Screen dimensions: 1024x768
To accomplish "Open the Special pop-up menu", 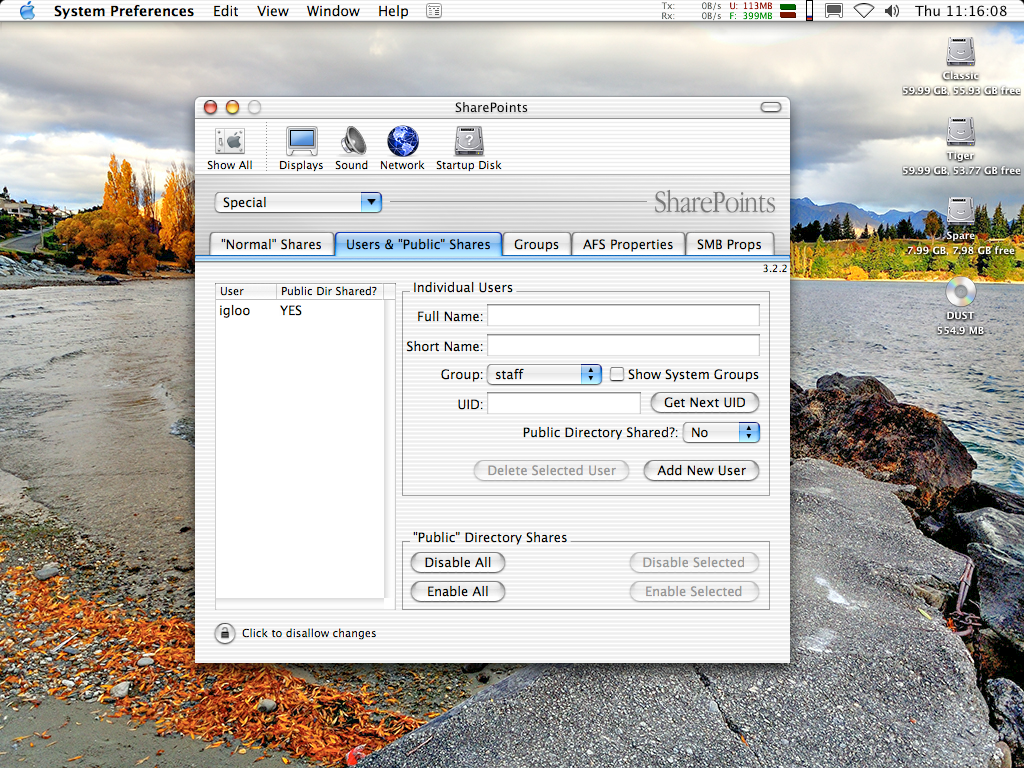I will (298, 202).
